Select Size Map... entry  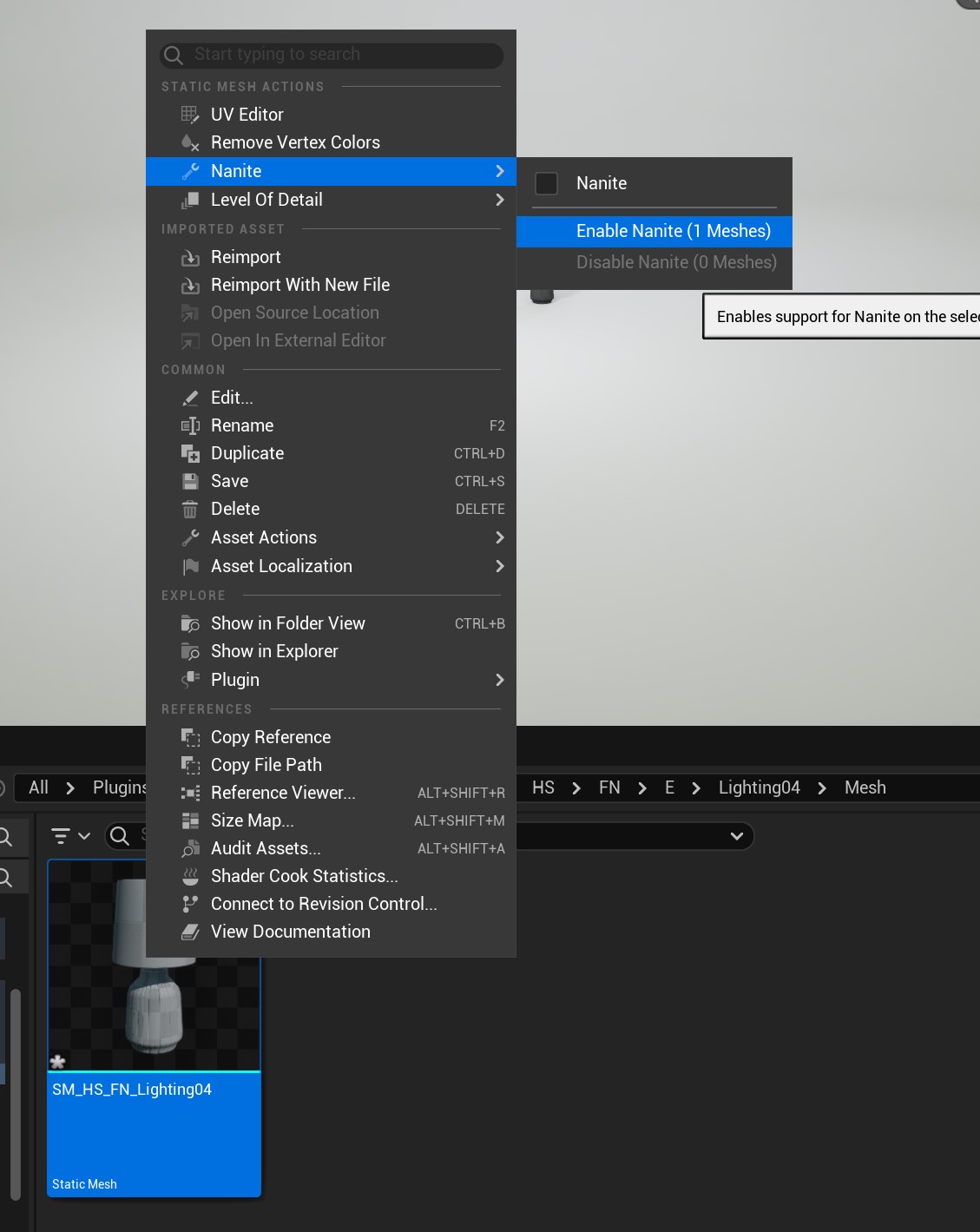coord(332,820)
